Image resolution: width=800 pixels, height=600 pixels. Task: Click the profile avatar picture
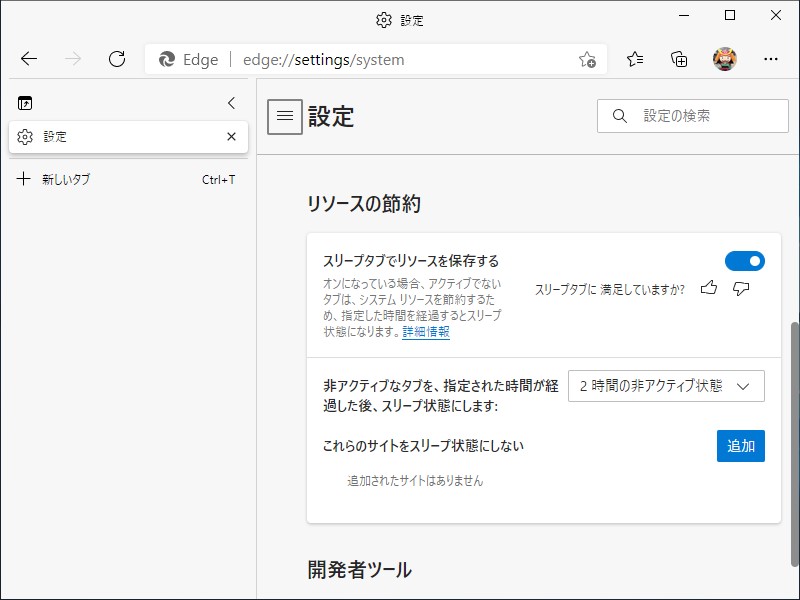pos(723,59)
